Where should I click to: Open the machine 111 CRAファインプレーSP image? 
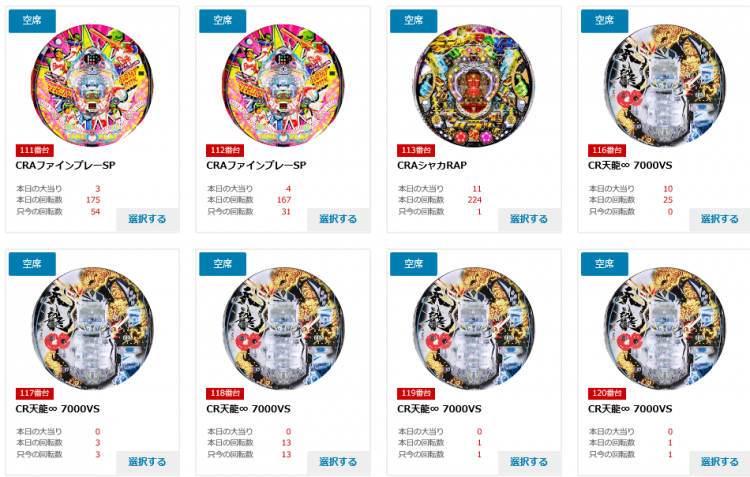click(92, 86)
